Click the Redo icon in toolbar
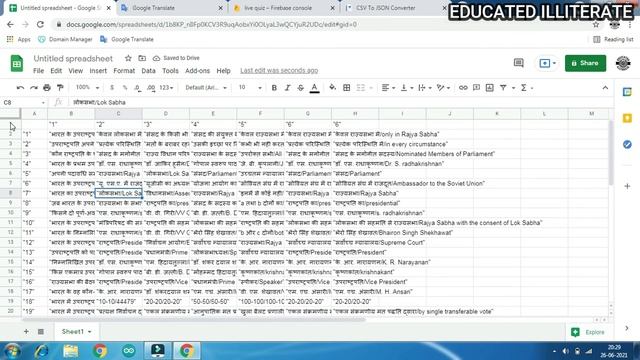Image resolution: width=640 pixels, height=360 pixels. [34, 88]
